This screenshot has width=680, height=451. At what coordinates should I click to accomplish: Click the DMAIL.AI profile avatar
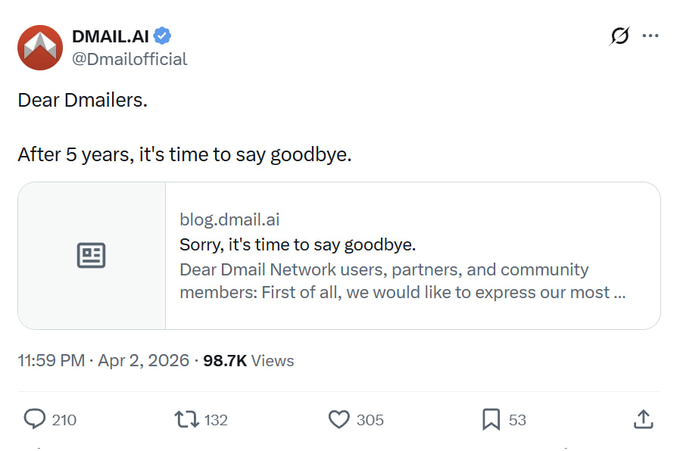41,47
